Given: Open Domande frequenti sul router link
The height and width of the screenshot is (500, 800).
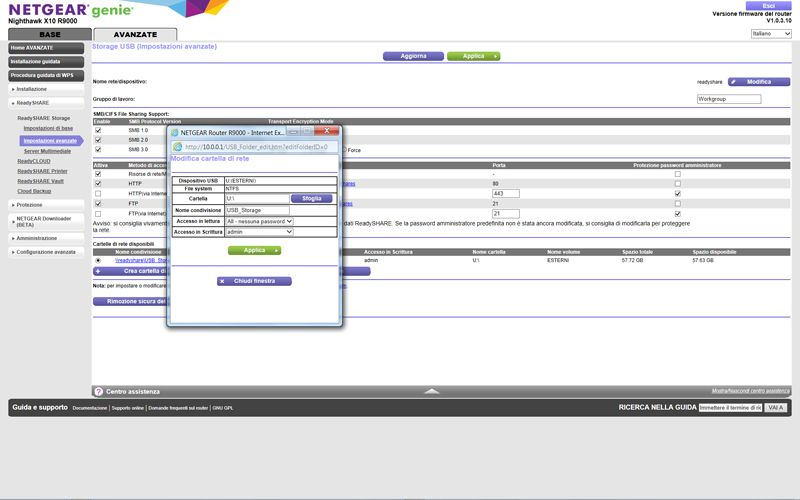Looking at the screenshot, I should [x=178, y=408].
